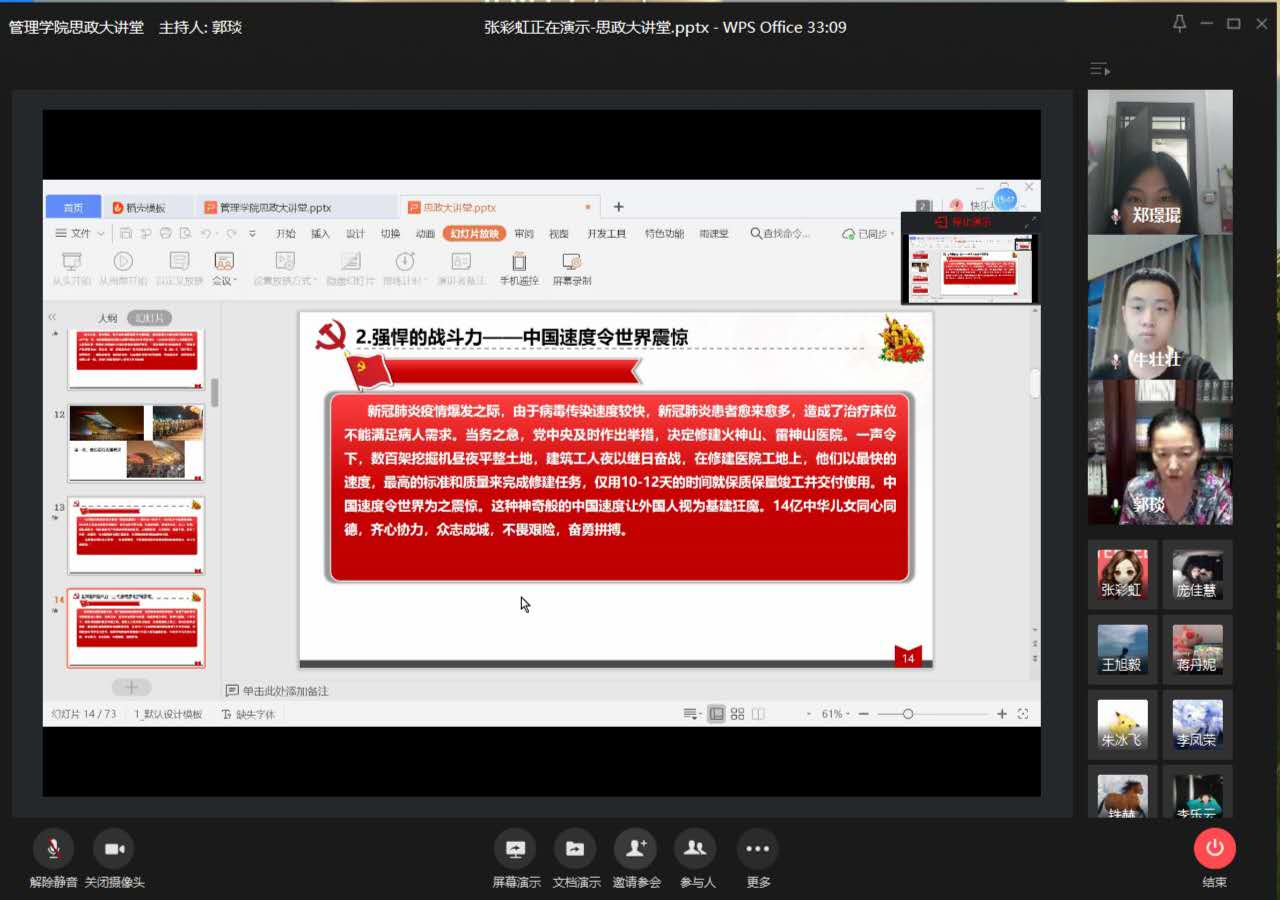The image size is (1280, 900).
Task: Unmute the microphone with 解除静音
Action: [53, 849]
